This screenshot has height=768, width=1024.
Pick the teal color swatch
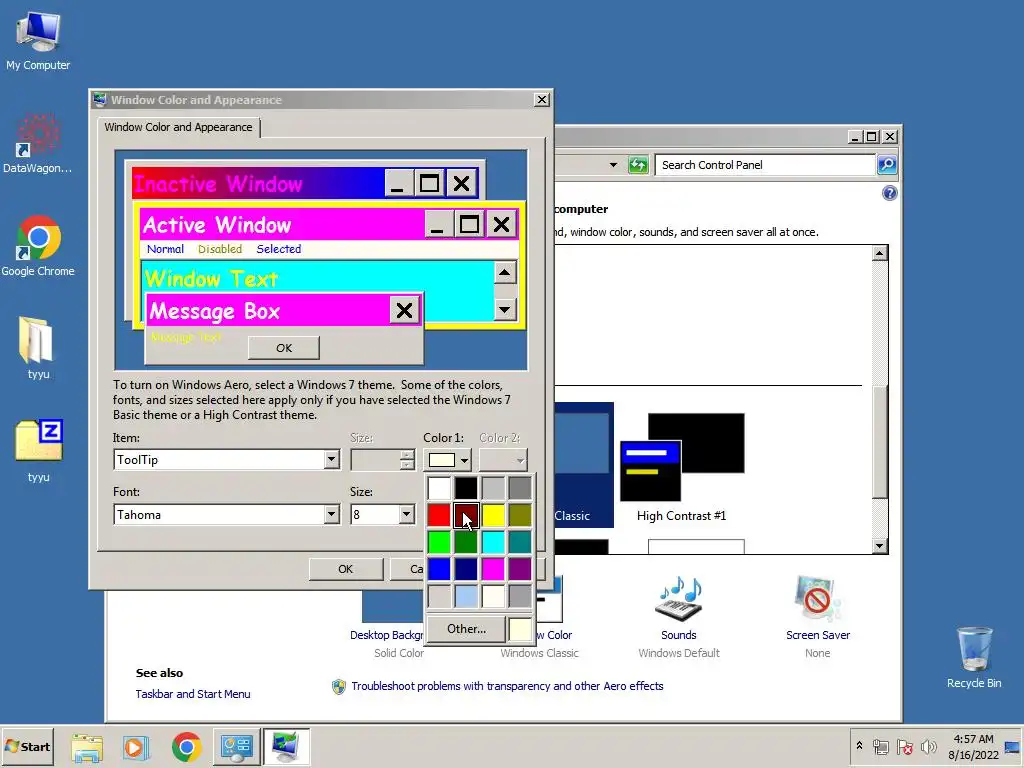(x=520, y=542)
